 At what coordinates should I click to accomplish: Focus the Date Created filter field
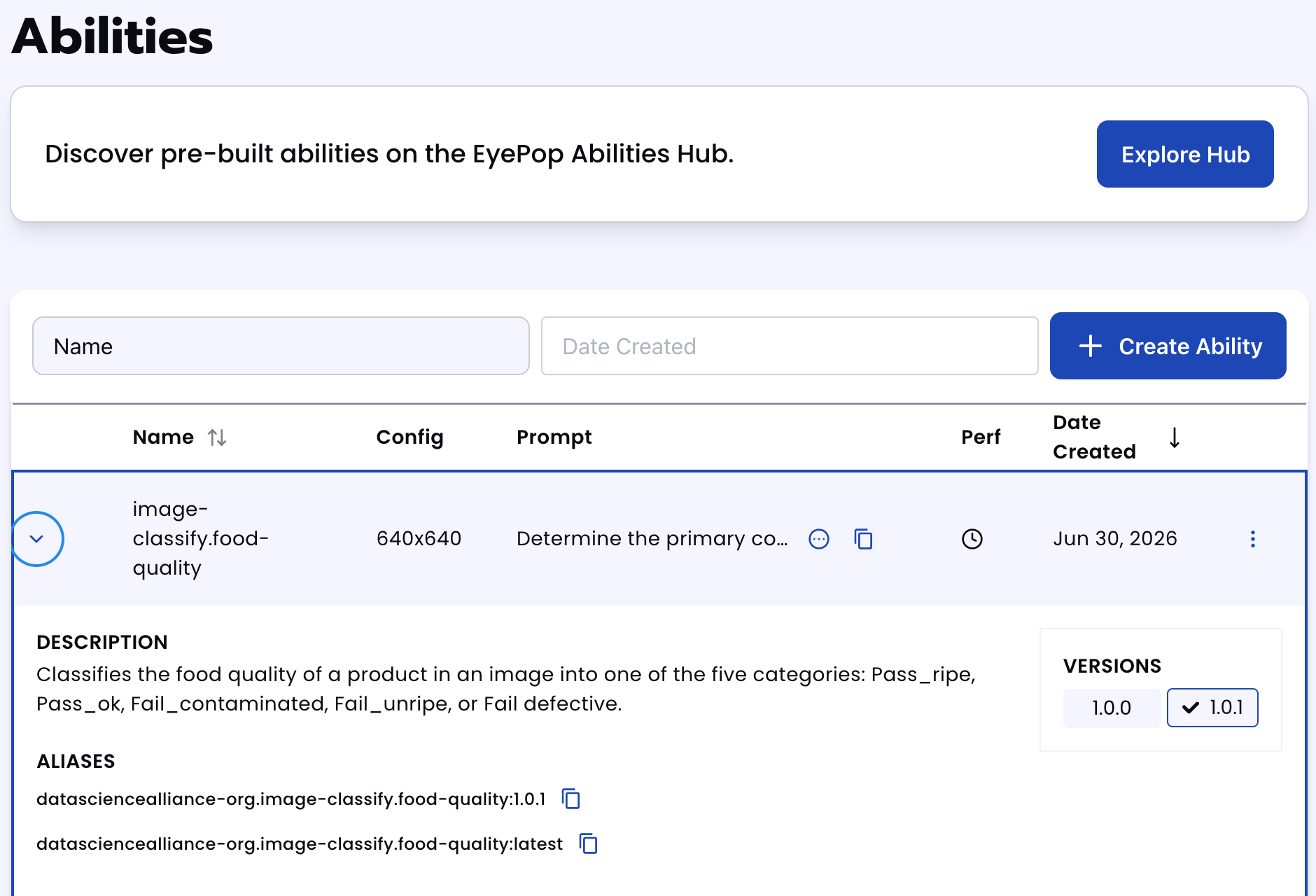coord(789,346)
